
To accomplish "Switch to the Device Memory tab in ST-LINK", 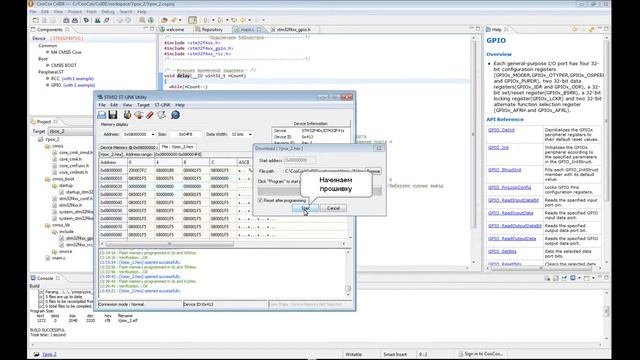I will pos(129,147).
